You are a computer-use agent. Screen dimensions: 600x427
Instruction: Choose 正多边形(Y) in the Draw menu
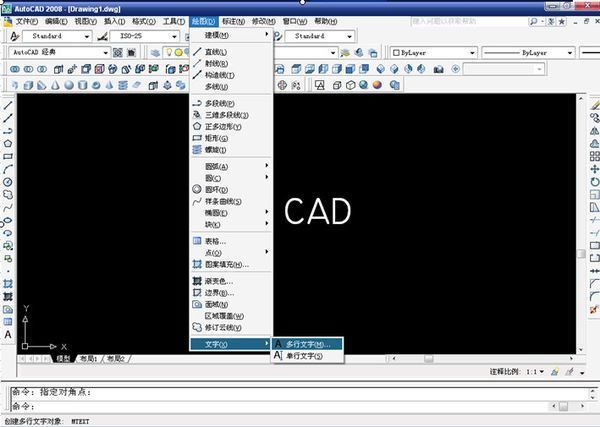tap(232, 127)
